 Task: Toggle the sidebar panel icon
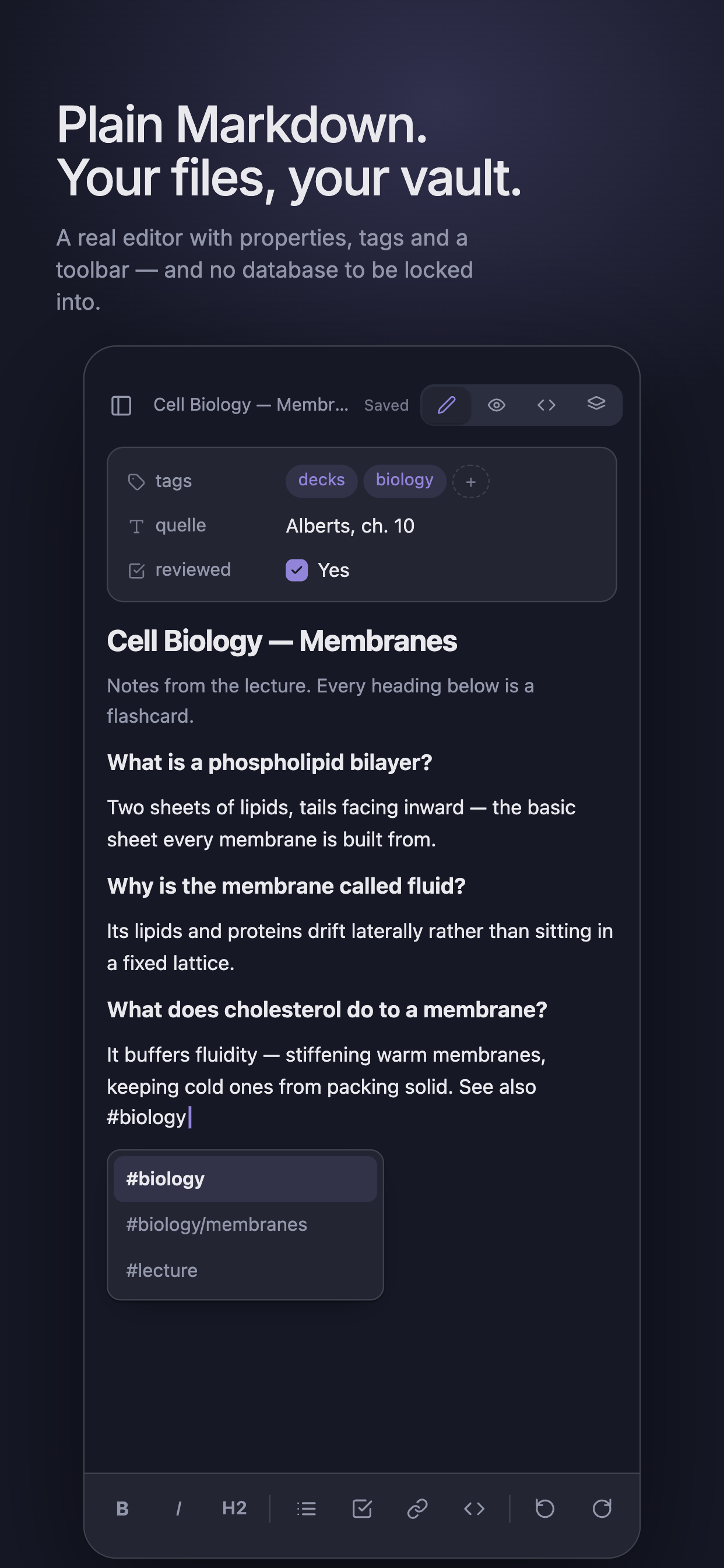121,405
